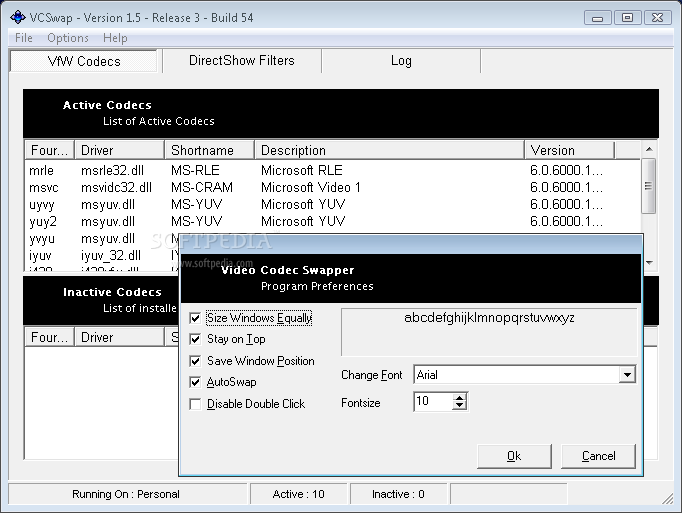Select the msvidc32.dll driver entry
This screenshot has height=513, width=682.
pyautogui.click(x=117, y=188)
